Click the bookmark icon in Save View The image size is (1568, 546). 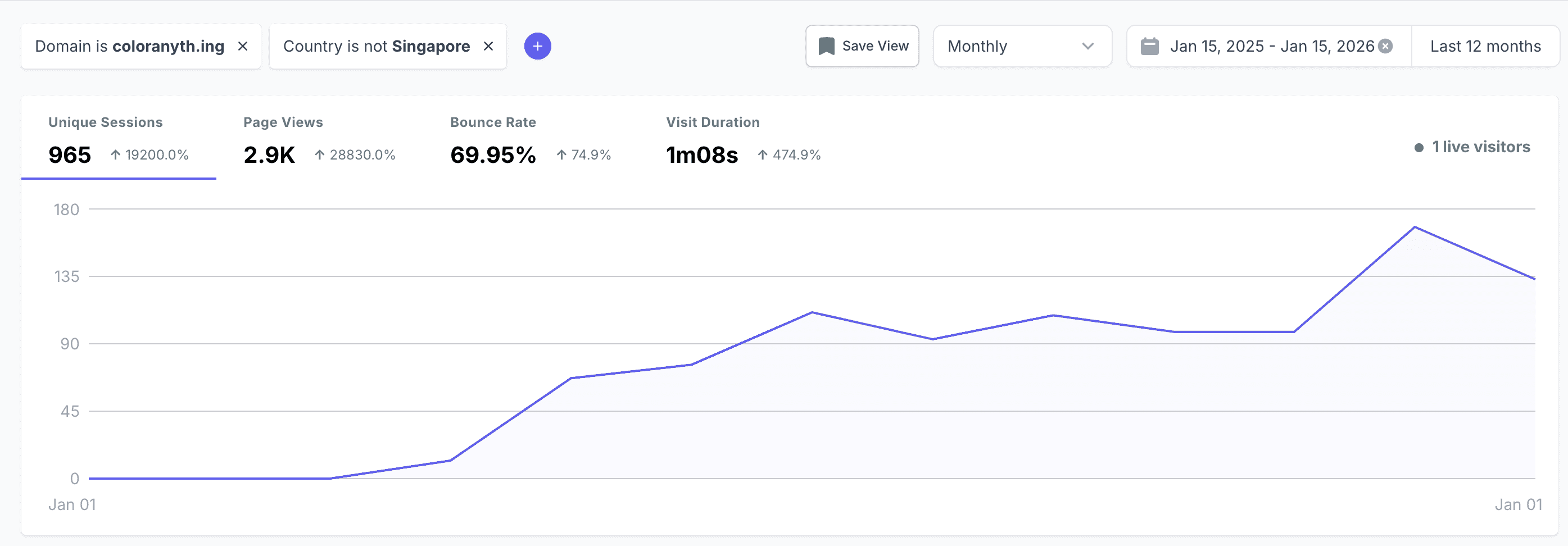[x=826, y=46]
